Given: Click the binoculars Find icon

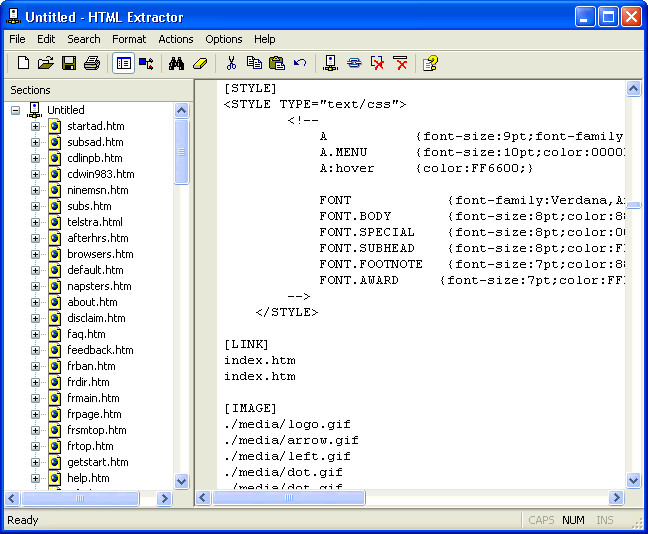Looking at the screenshot, I should (x=177, y=63).
